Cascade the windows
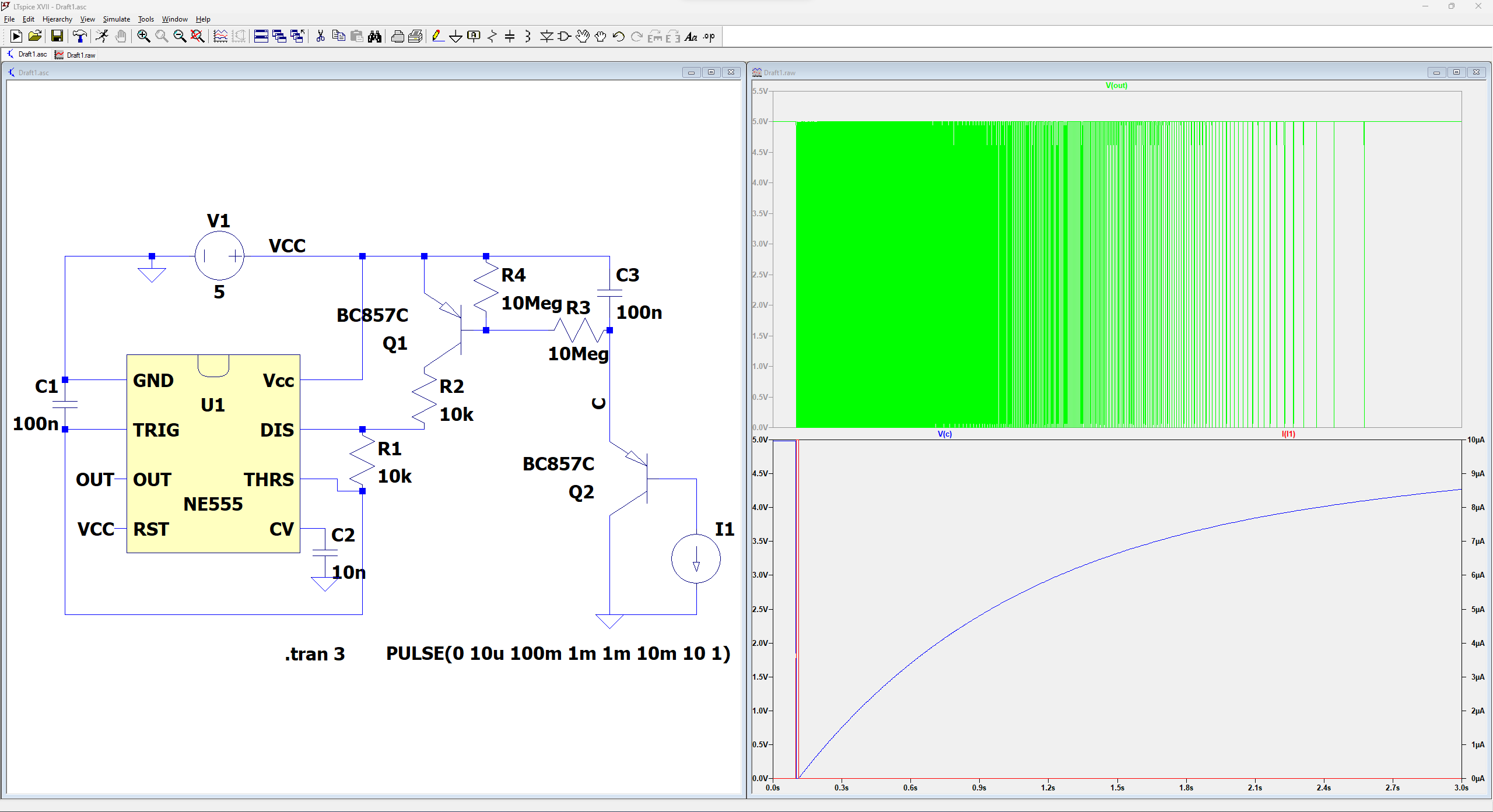 point(279,36)
